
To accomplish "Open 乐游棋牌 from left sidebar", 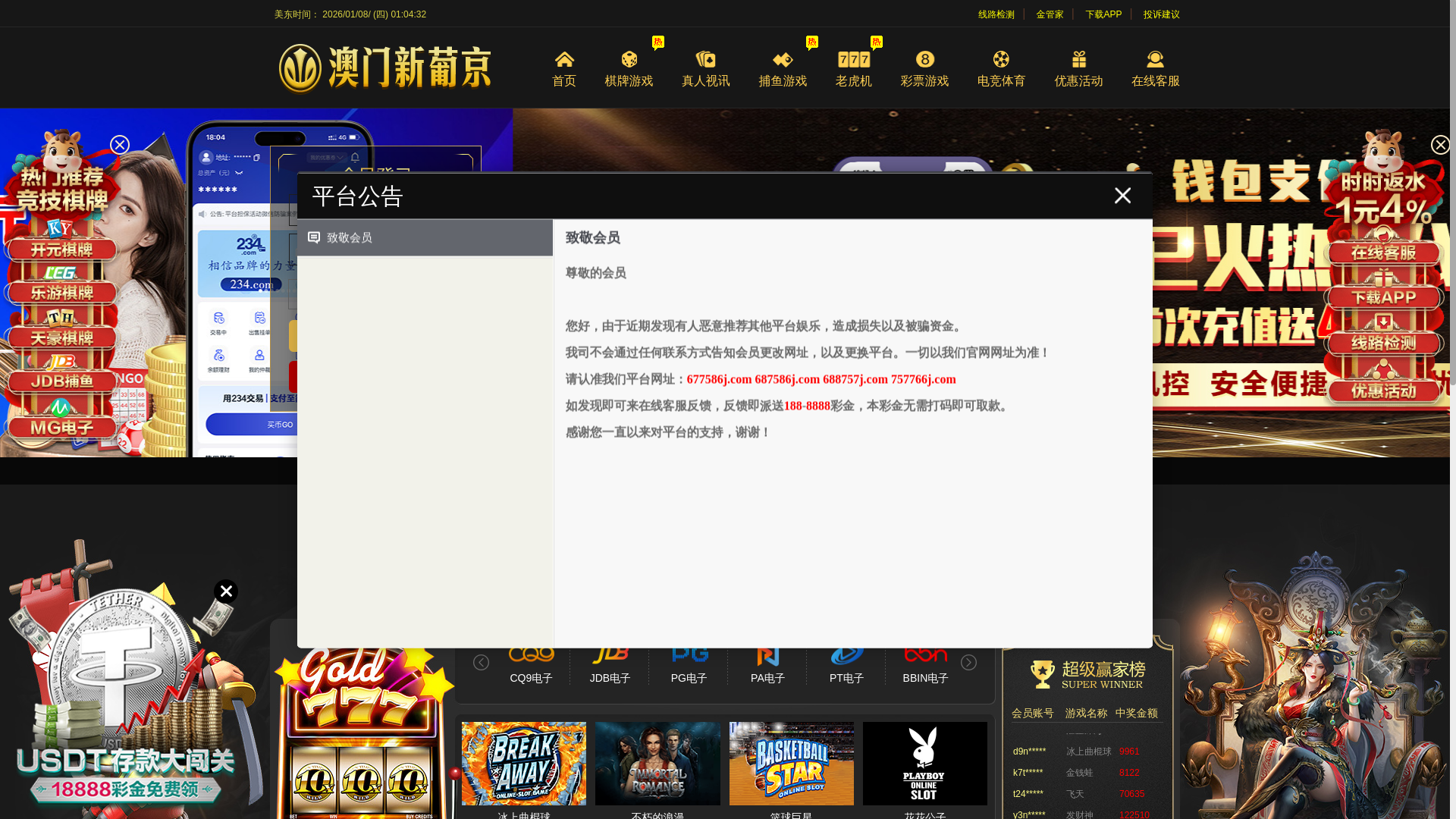I will [61, 293].
